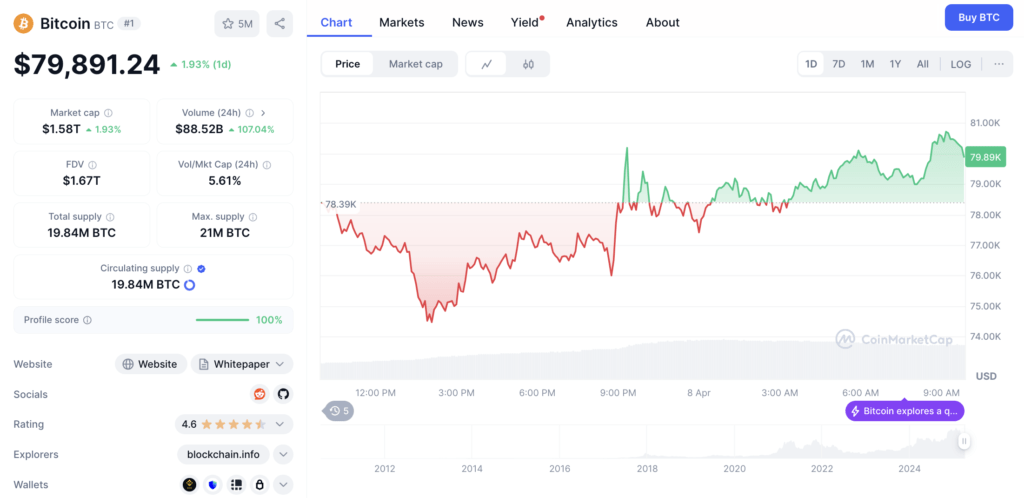This screenshot has height=498, width=1024.
Task: Expand the Wallets dropdown chevron
Action: click(283, 484)
